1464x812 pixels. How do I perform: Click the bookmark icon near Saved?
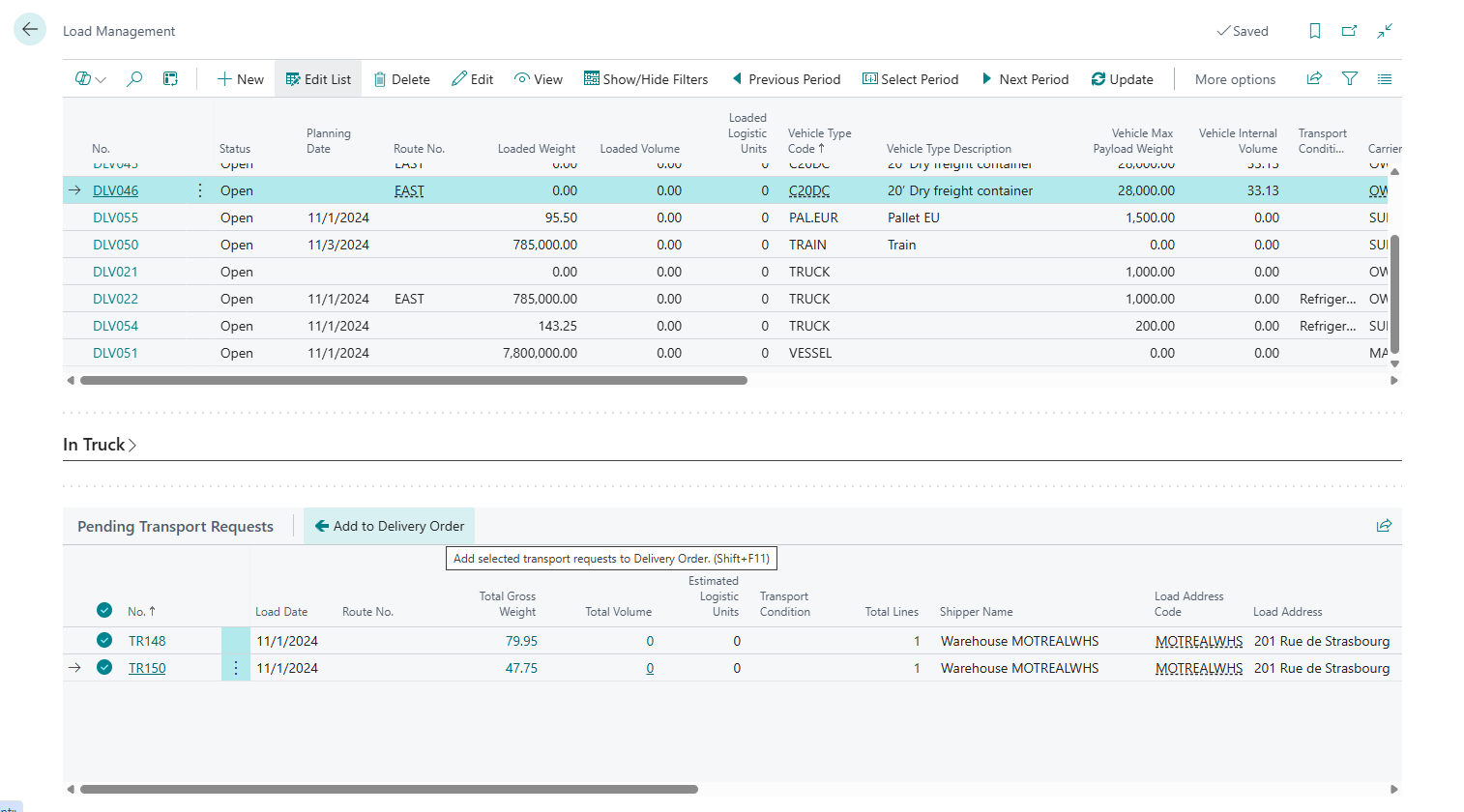1314,31
